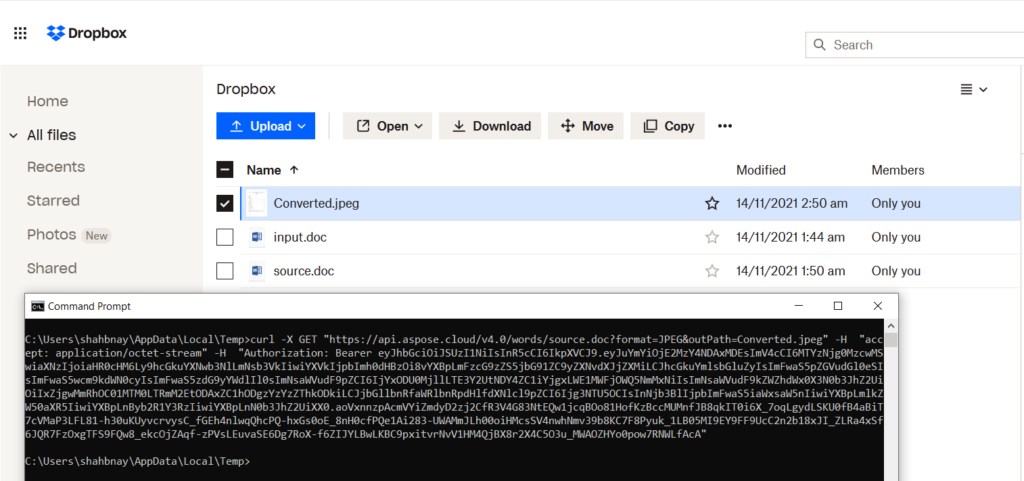Open the apps grid launcher icon
The width and height of the screenshot is (1024, 481).
tap(20, 34)
